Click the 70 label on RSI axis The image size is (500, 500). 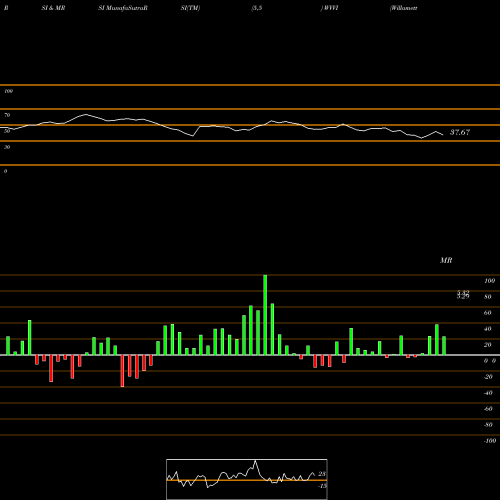click(x=7, y=115)
